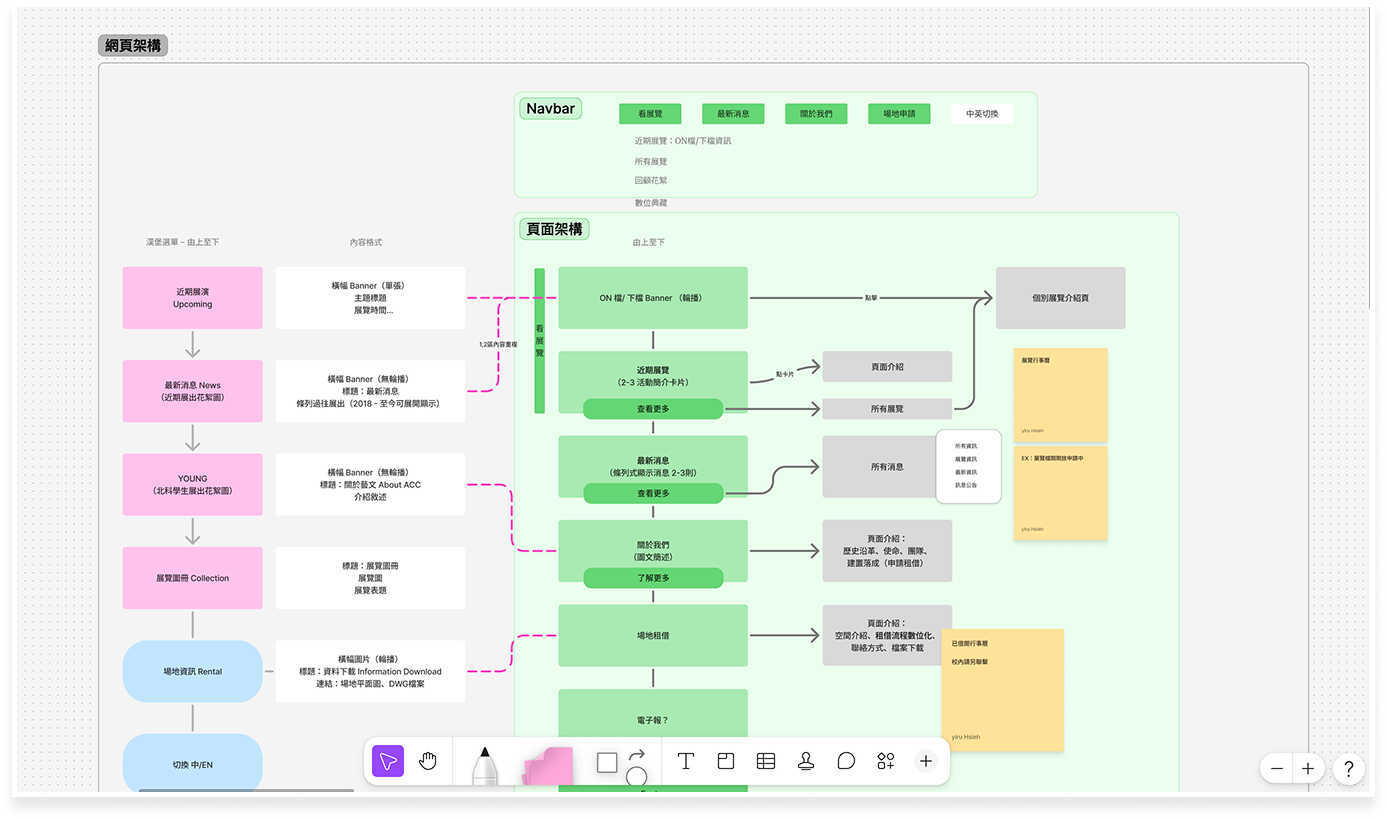Select the 最新消息 navbar item
Screen dimensions: 1387x819
733,114
